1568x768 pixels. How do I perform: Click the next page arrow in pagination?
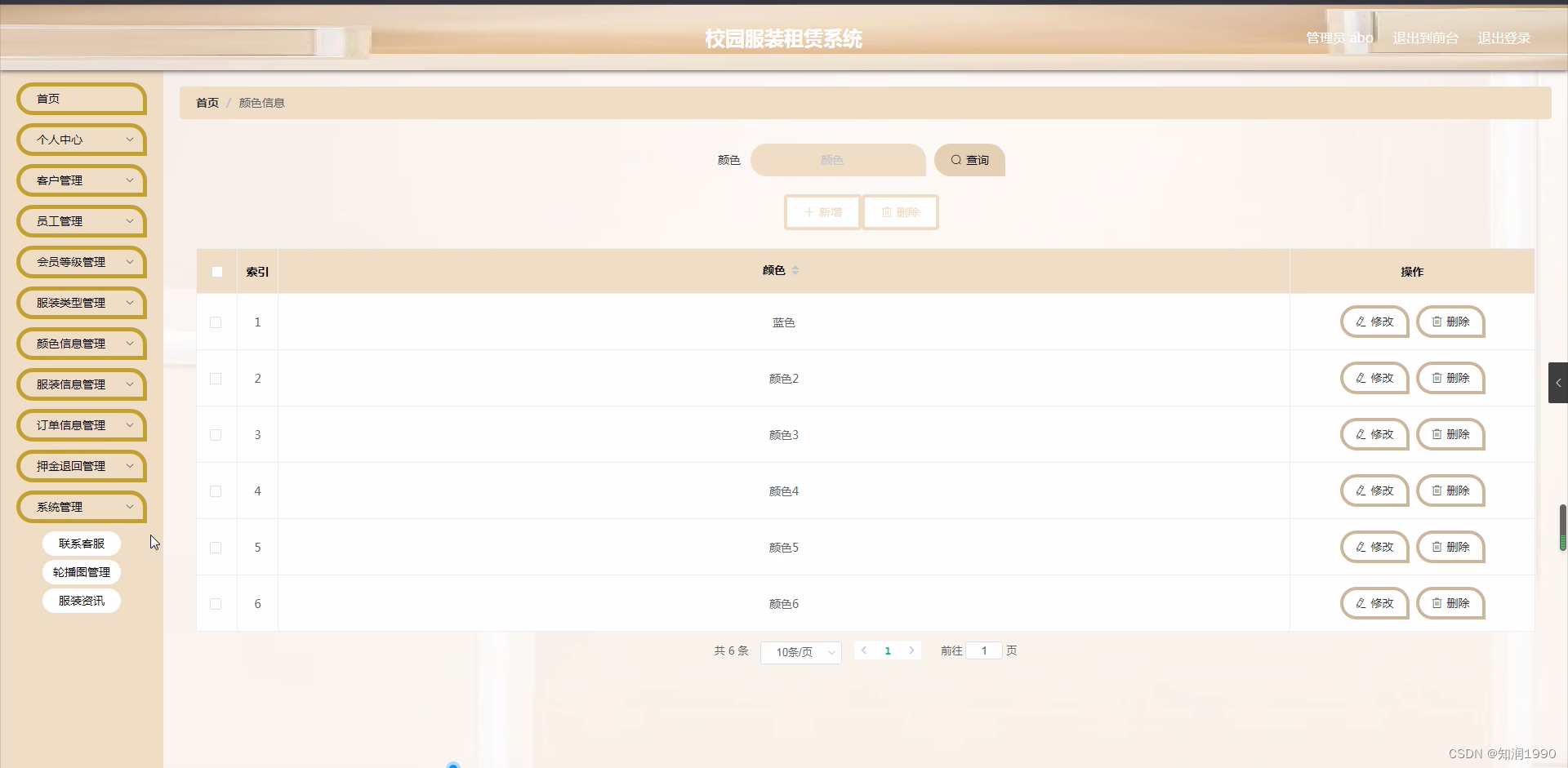click(911, 650)
